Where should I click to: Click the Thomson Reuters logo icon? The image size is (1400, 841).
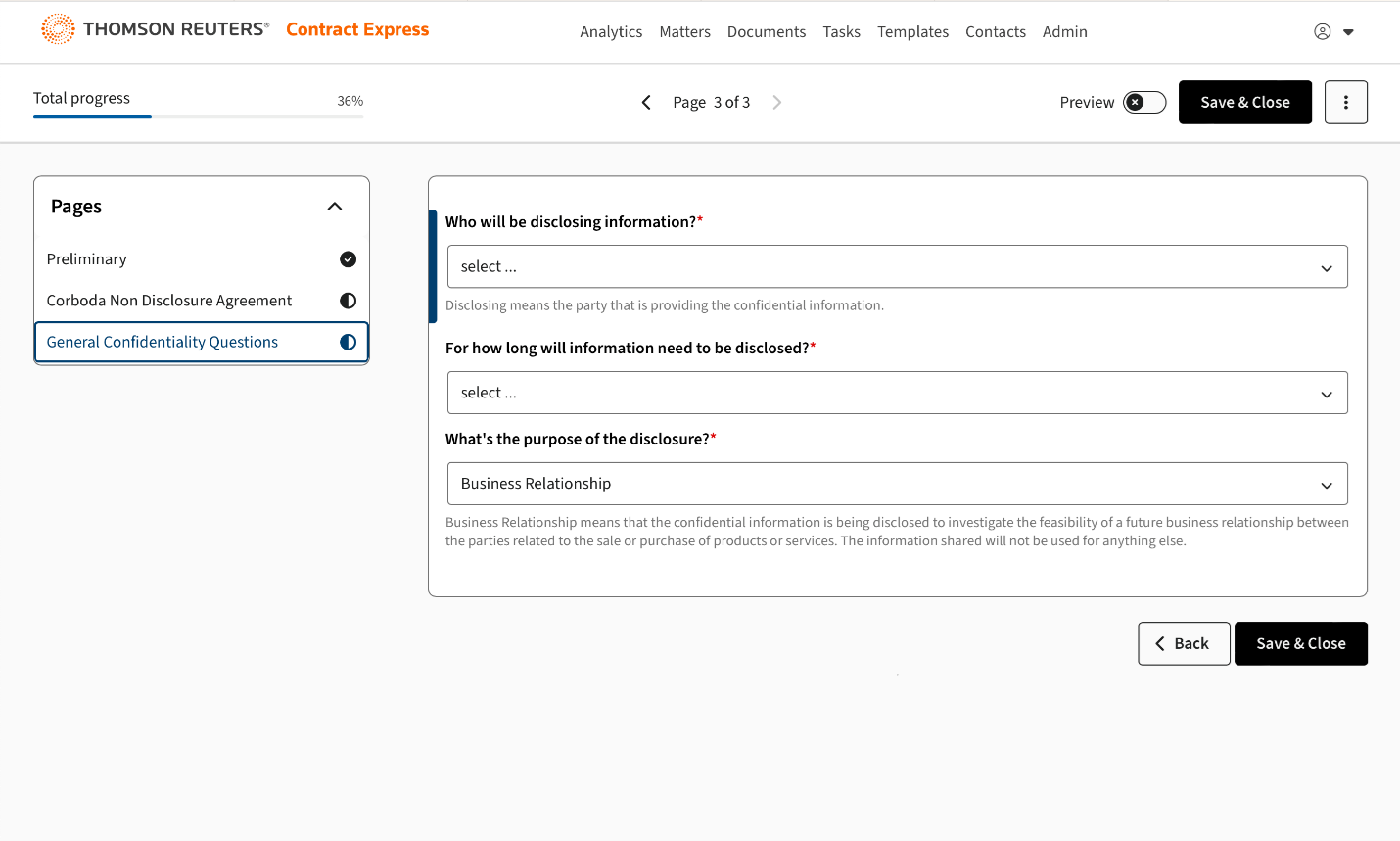click(x=58, y=29)
